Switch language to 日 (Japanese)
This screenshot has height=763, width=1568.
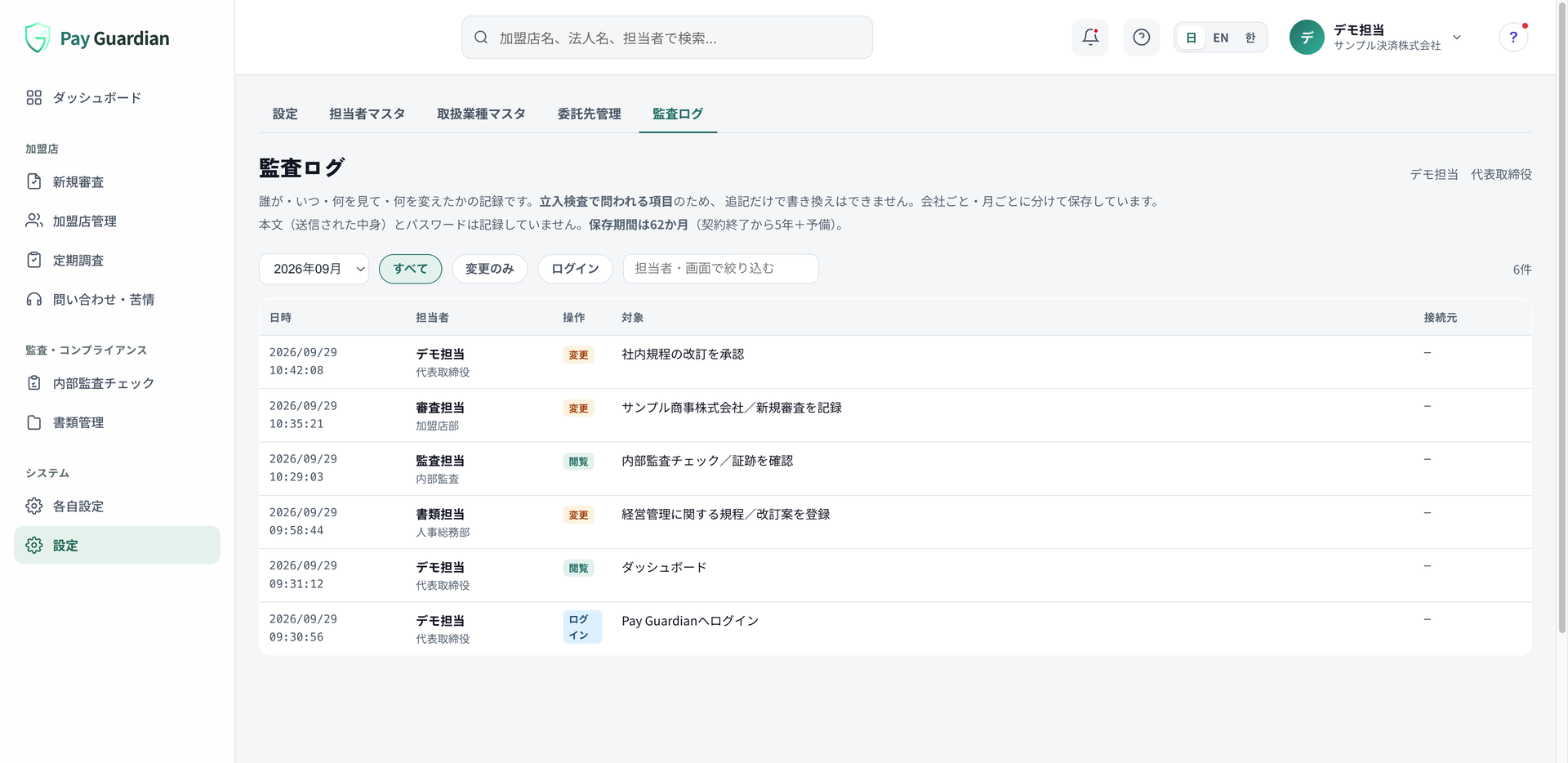click(x=1192, y=38)
